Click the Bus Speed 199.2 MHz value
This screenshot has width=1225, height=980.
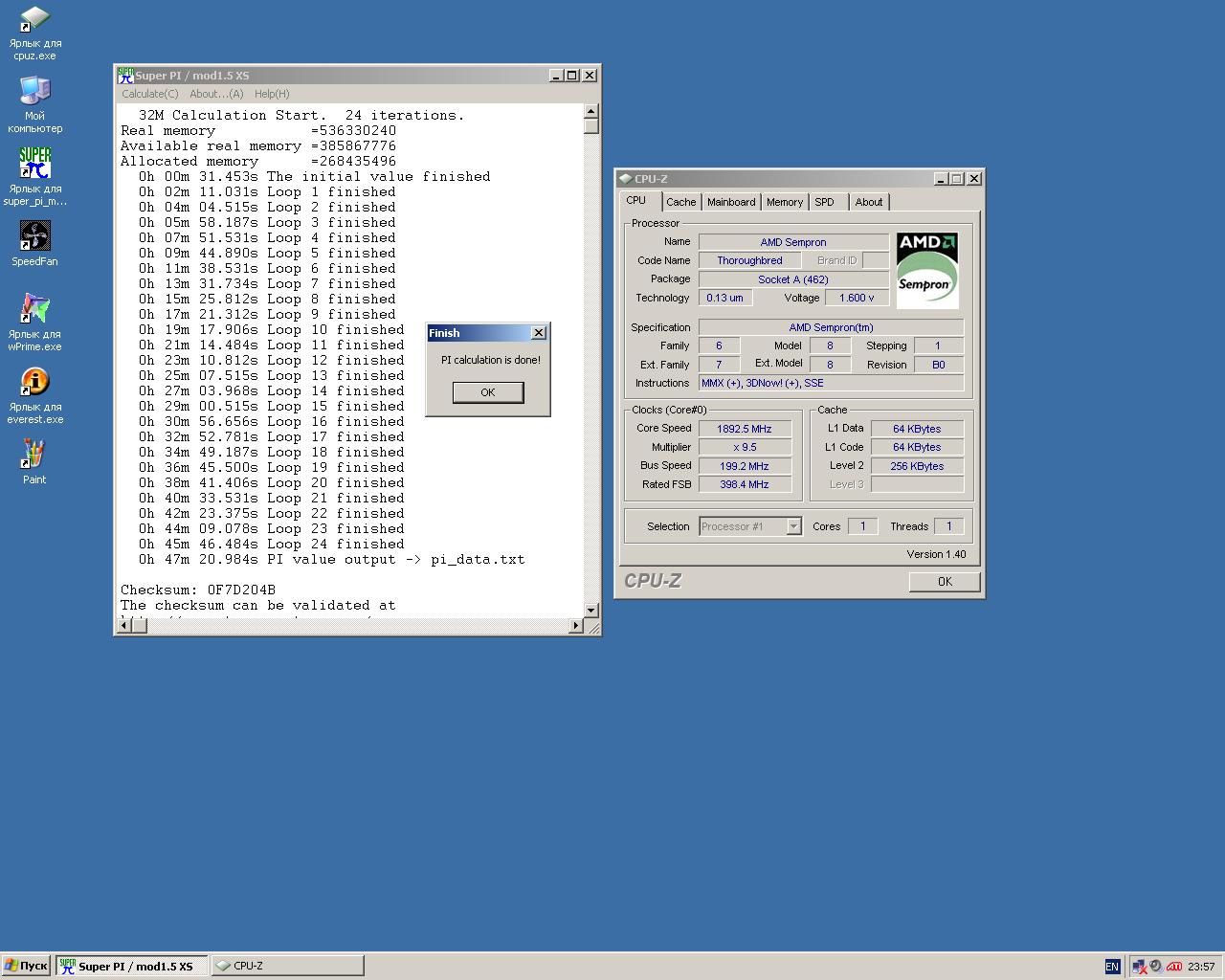pos(745,466)
